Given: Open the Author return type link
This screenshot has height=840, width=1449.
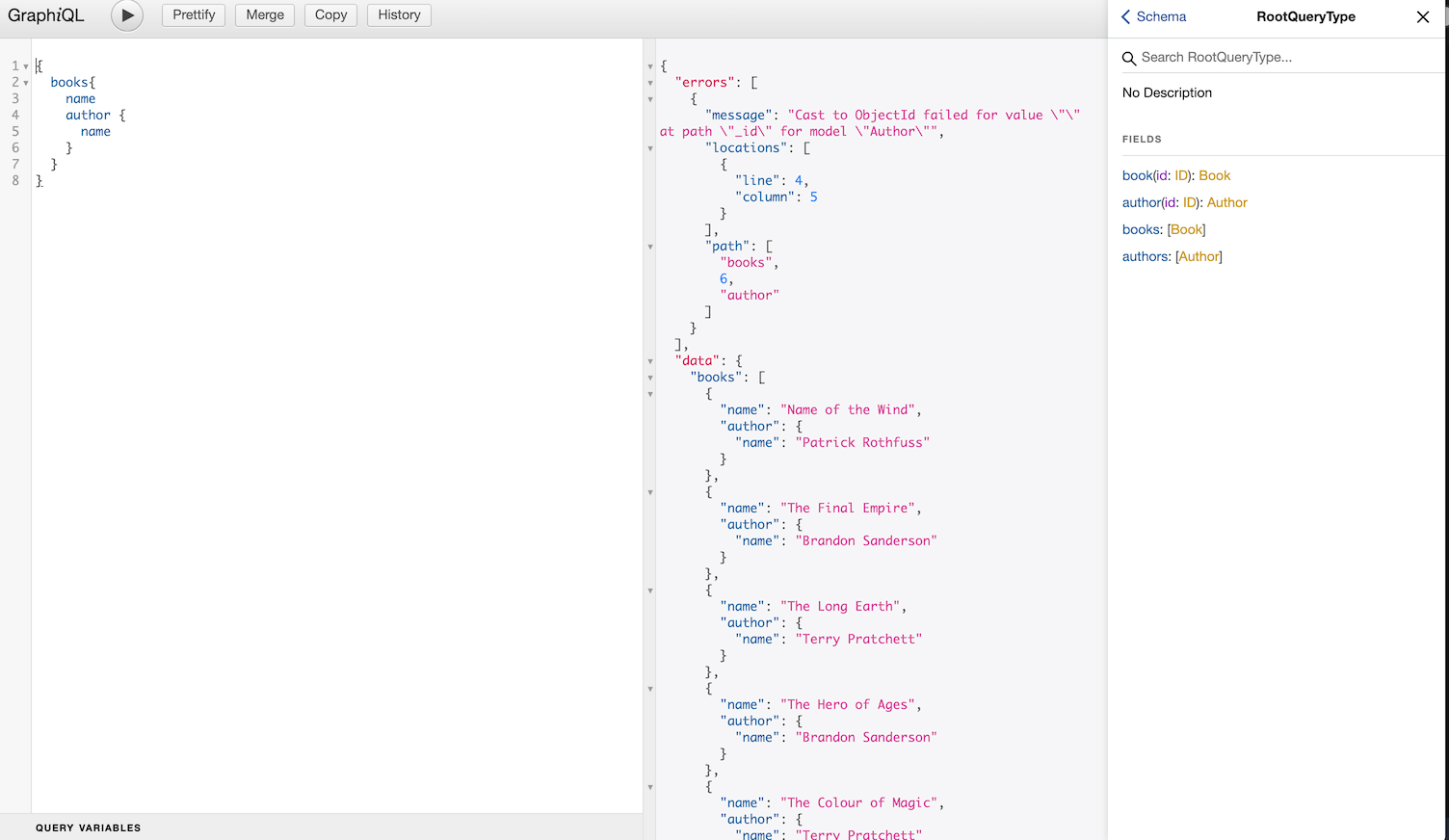Looking at the screenshot, I should pos(1227,202).
